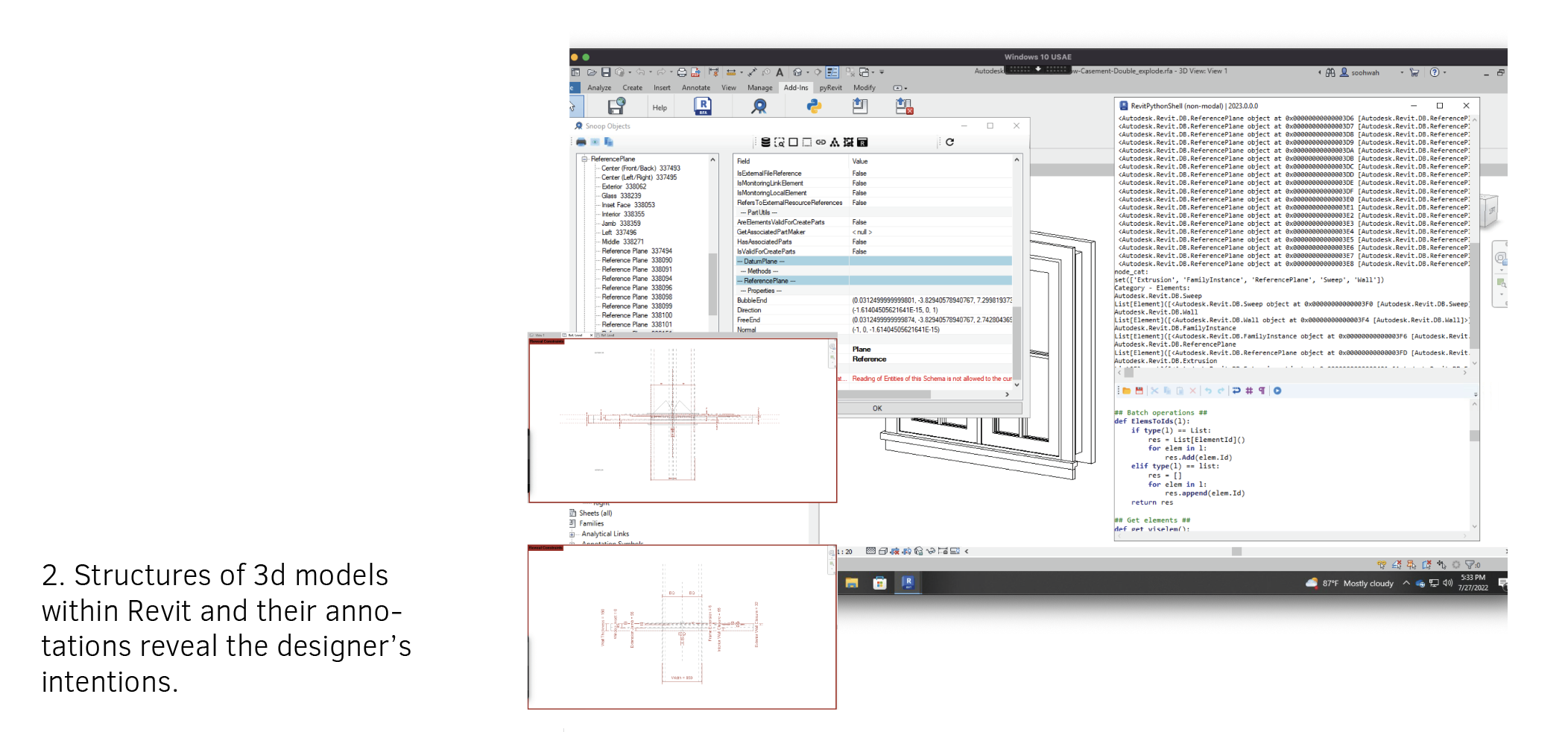Switch to the Annotate ribbon tab
This screenshot has width=1568, height=732.
pos(696,88)
